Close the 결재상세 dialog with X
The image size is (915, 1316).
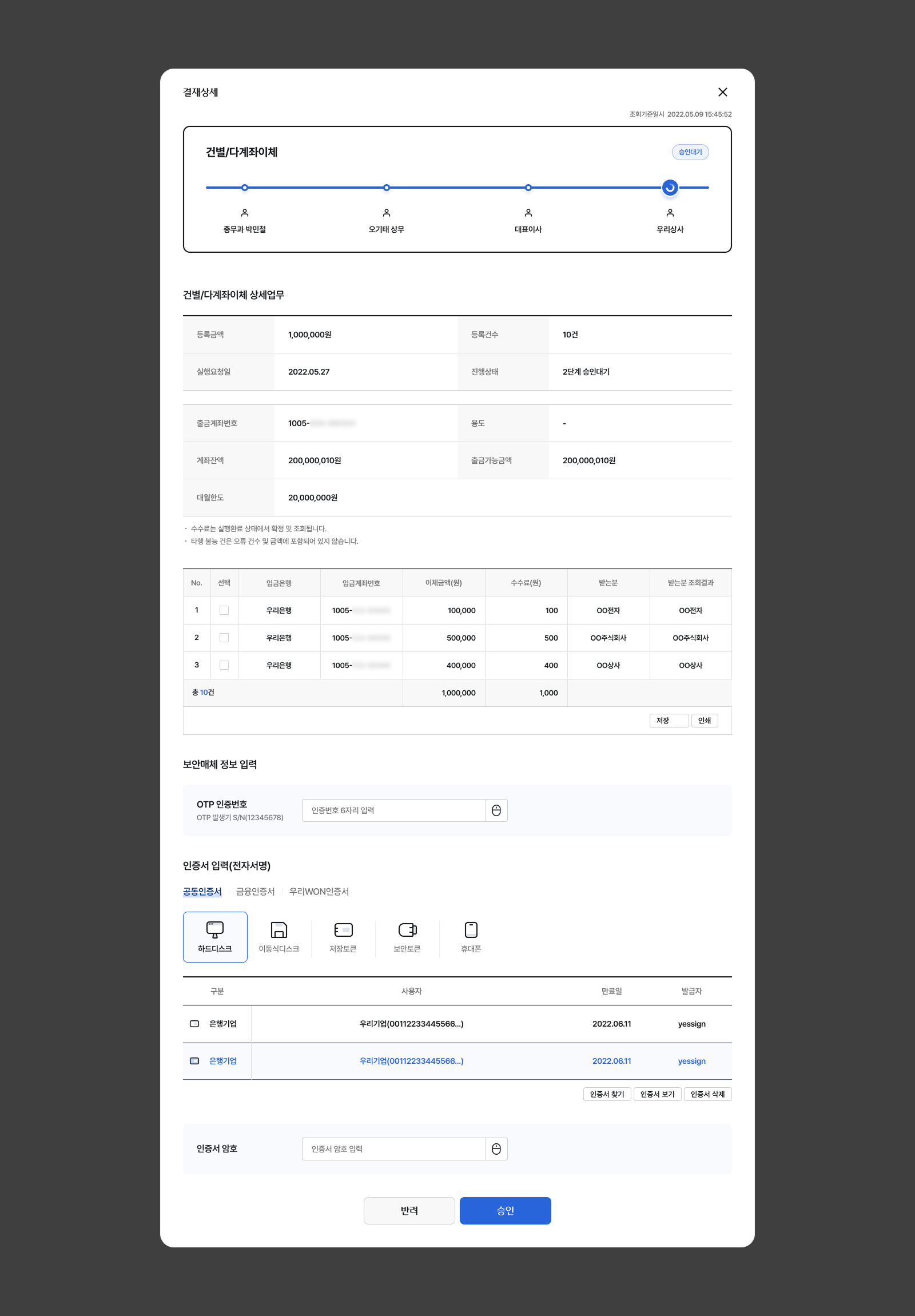tap(722, 92)
